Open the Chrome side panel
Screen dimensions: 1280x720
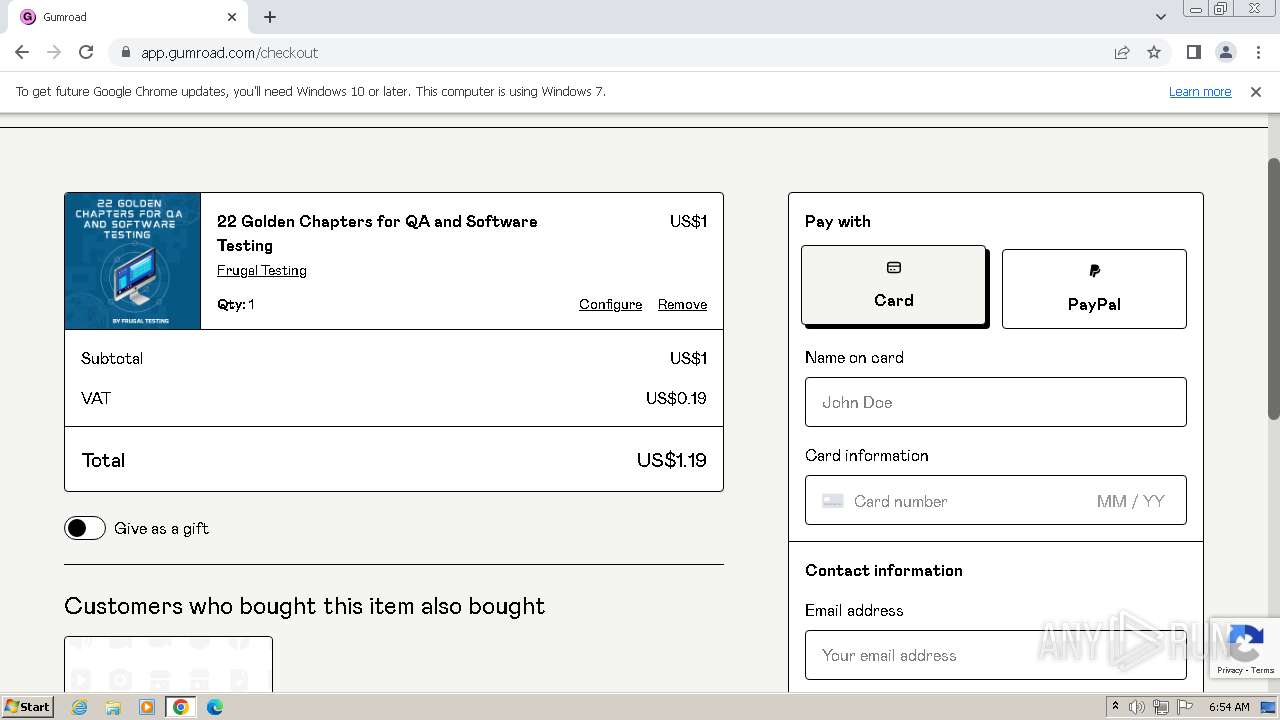click(1193, 53)
